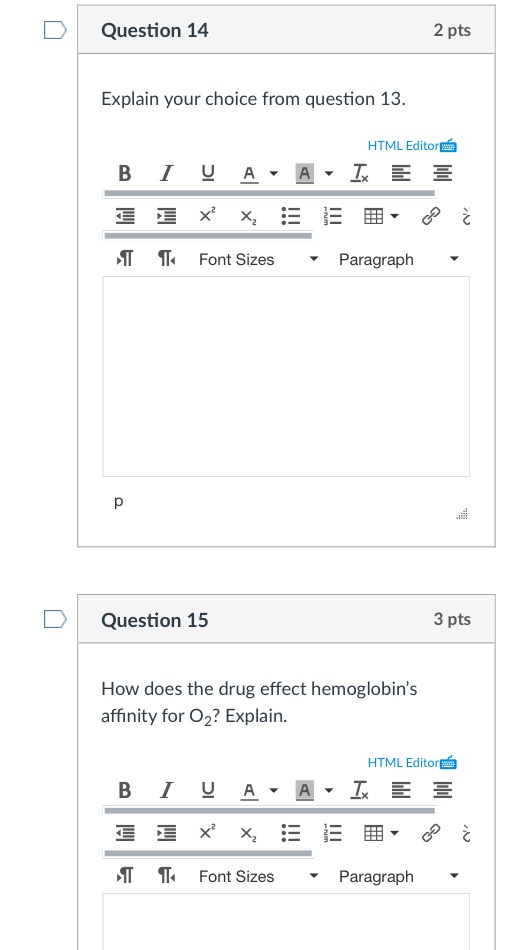Open Font Sizes dropdown in Question 14

point(259,259)
